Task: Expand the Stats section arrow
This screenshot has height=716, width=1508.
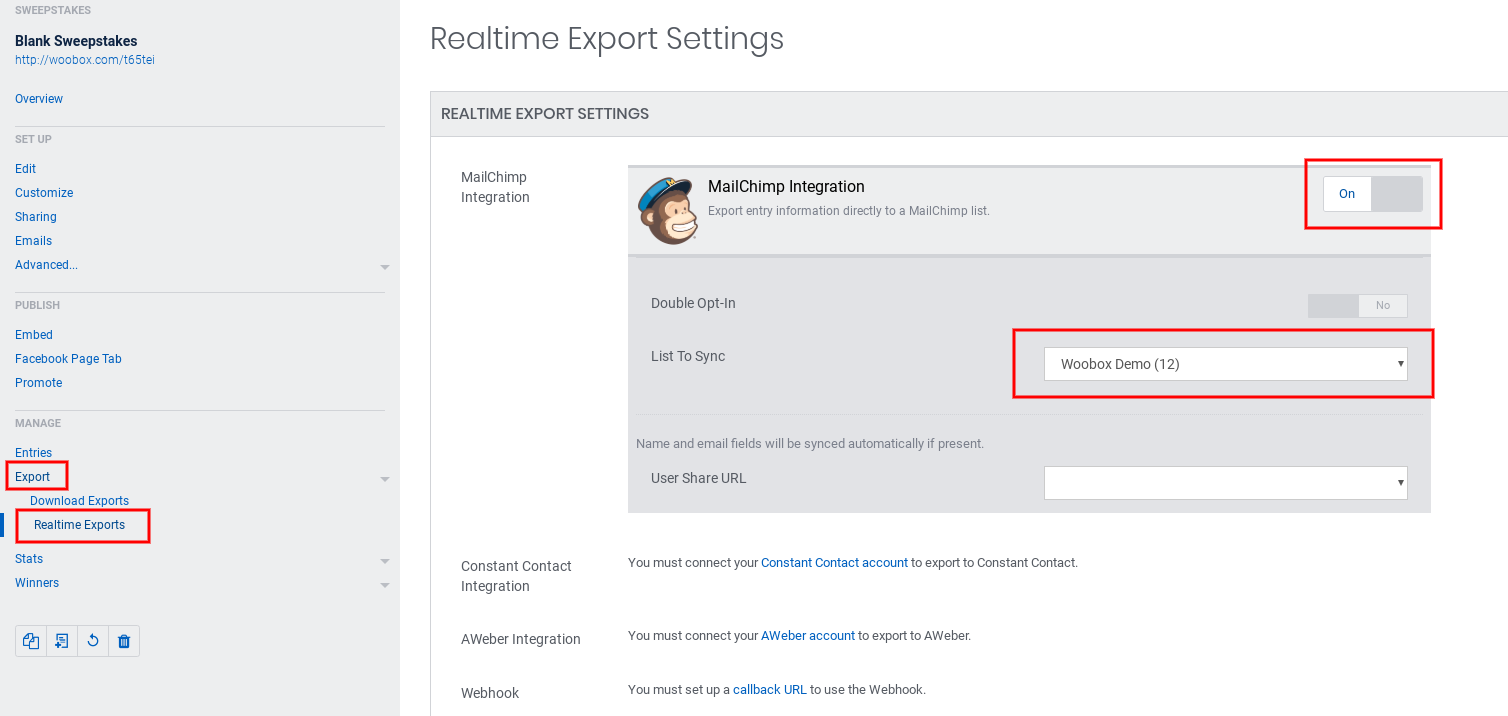Action: pos(385,561)
